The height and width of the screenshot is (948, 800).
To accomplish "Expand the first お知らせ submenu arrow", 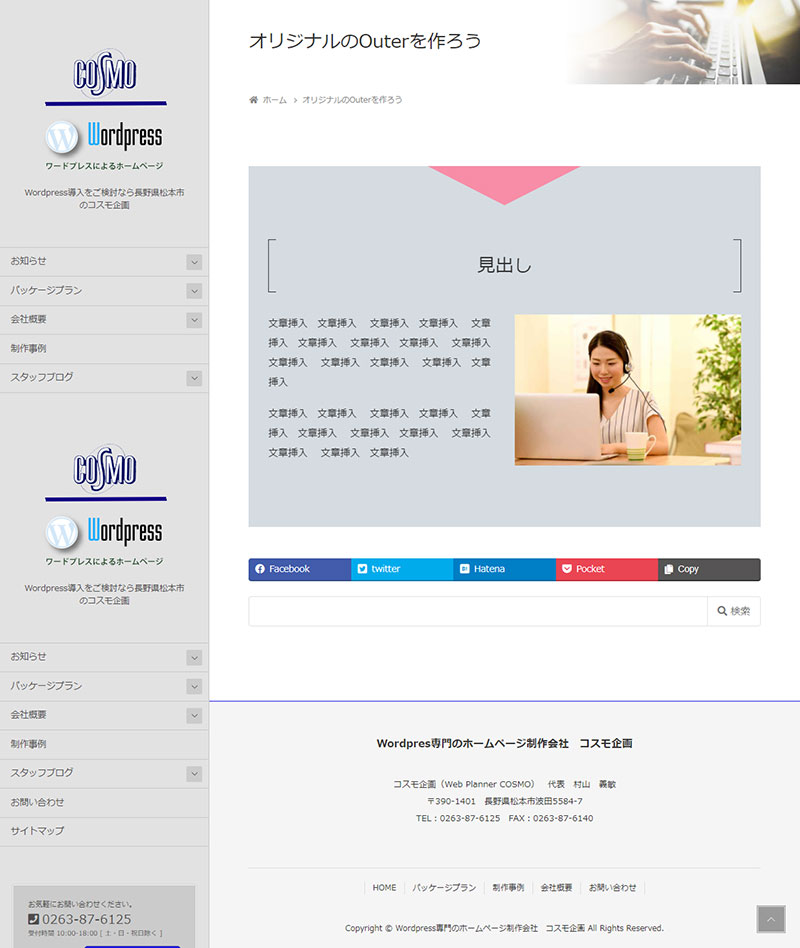I will pyautogui.click(x=194, y=262).
